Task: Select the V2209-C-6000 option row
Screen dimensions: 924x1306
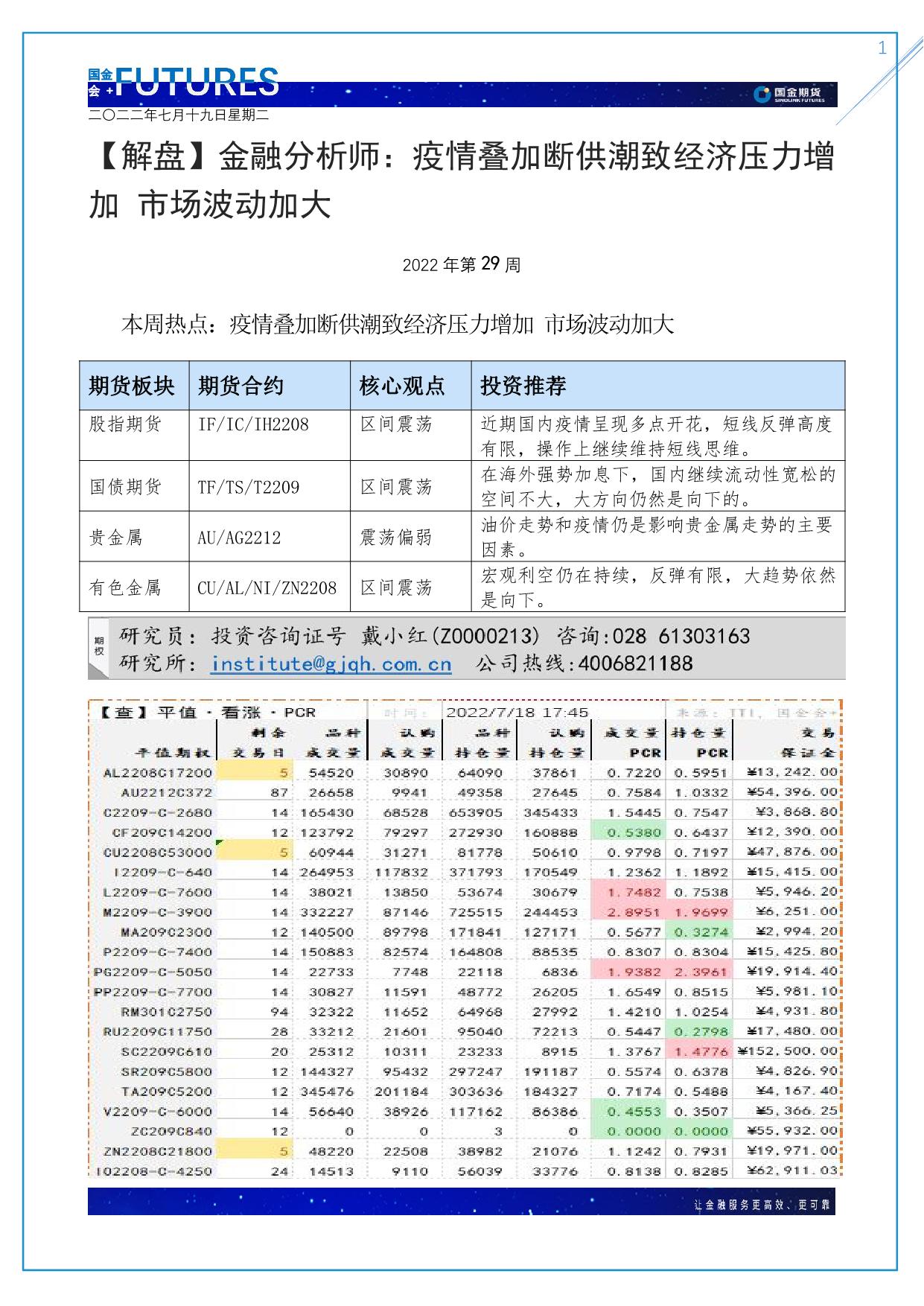Action: (x=465, y=1112)
